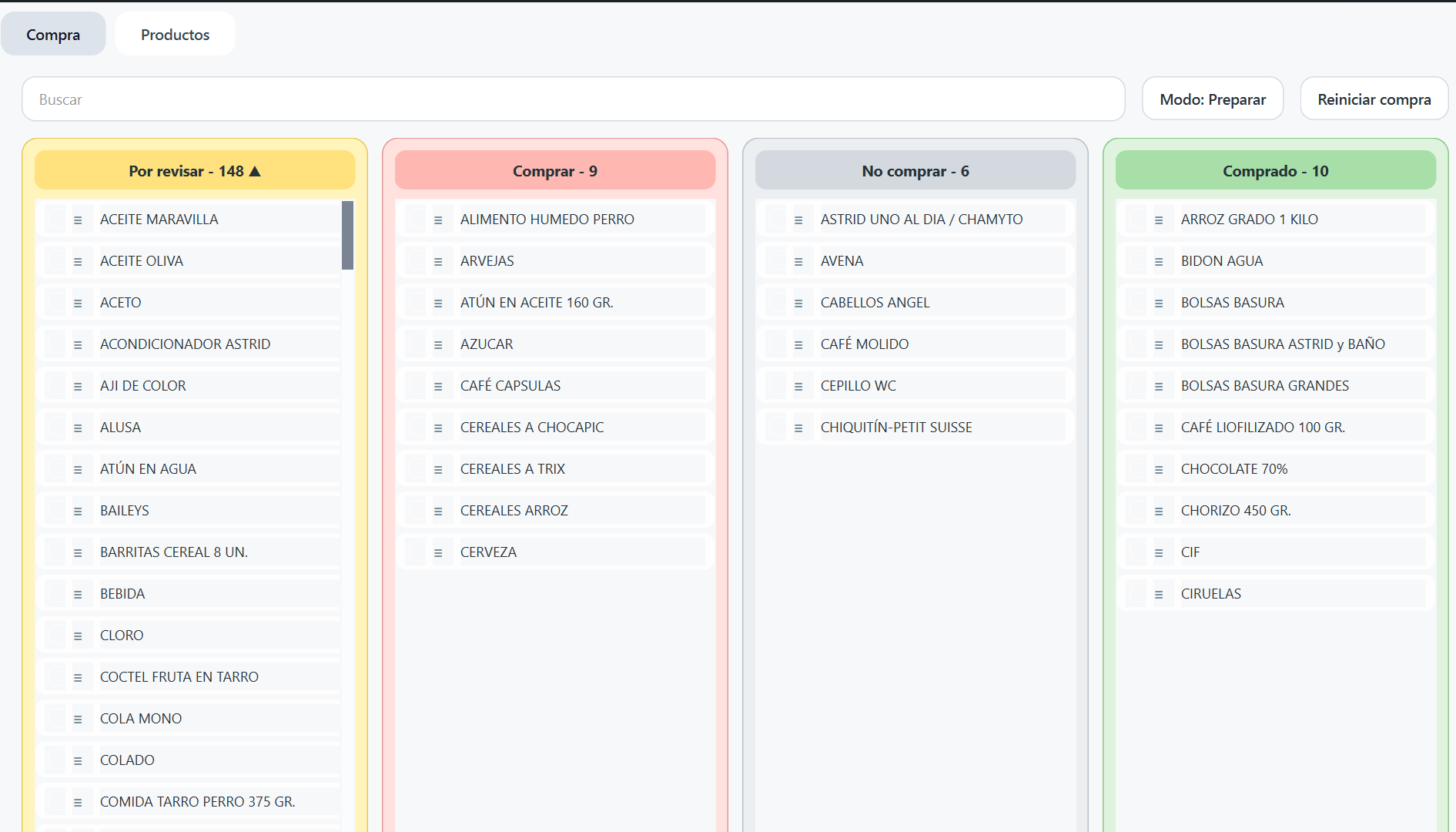Click the No comprar - 6 column header
Image resolution: width=1456 pixels, height=832 pixels.
(915, 171)
